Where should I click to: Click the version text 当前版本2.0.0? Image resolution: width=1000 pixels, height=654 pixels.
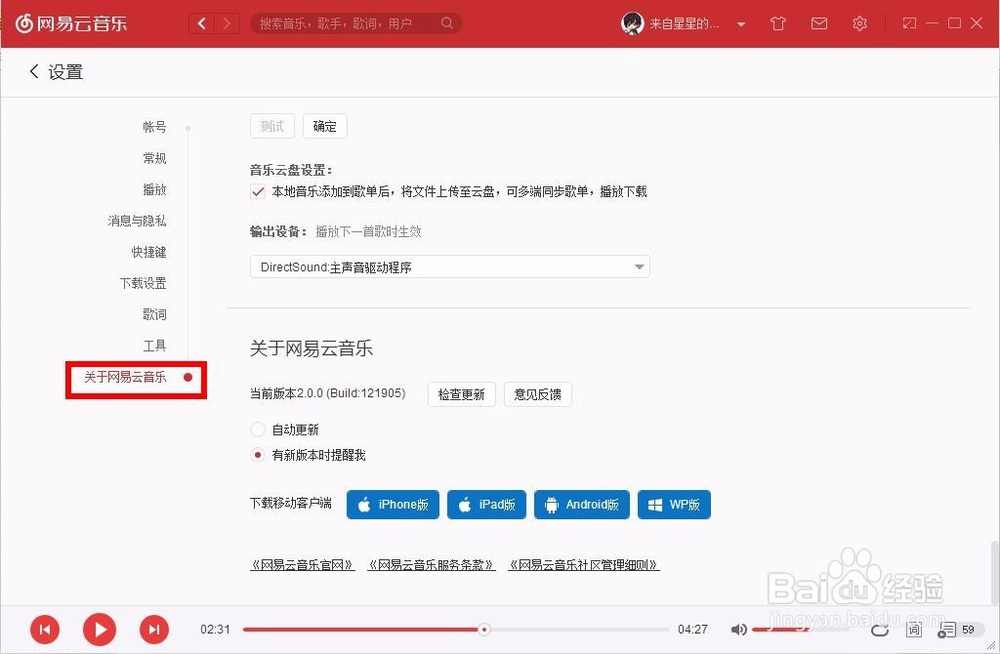coord(327,394)
